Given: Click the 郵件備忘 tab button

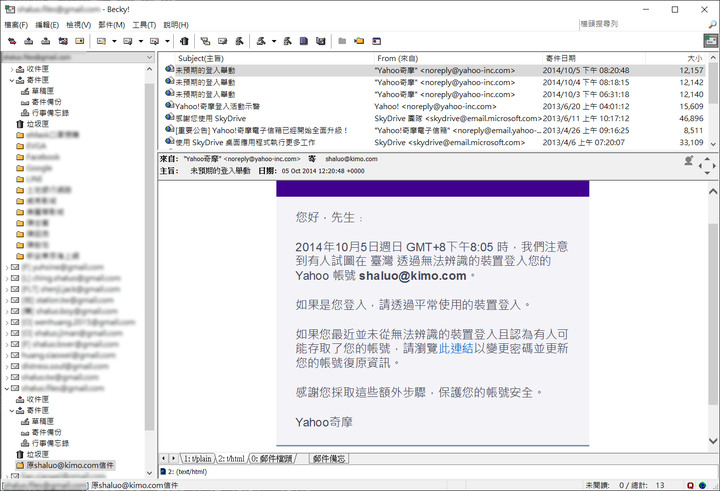Looking at the screenshot, I should point(329,458).
